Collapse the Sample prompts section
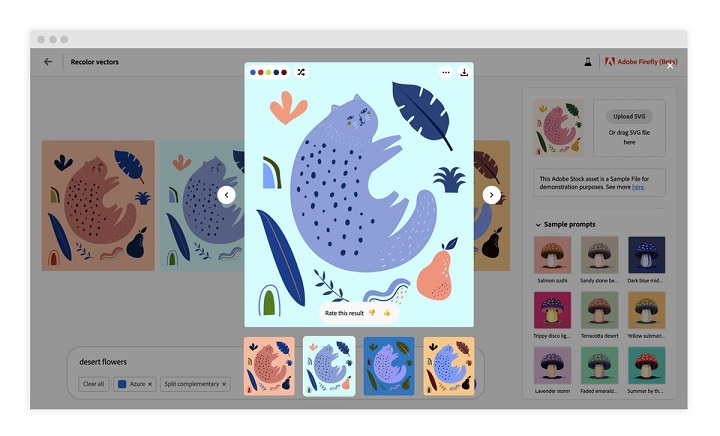This screenshot has width=720, height=436. pyautogui.click(x=538, y=224)
